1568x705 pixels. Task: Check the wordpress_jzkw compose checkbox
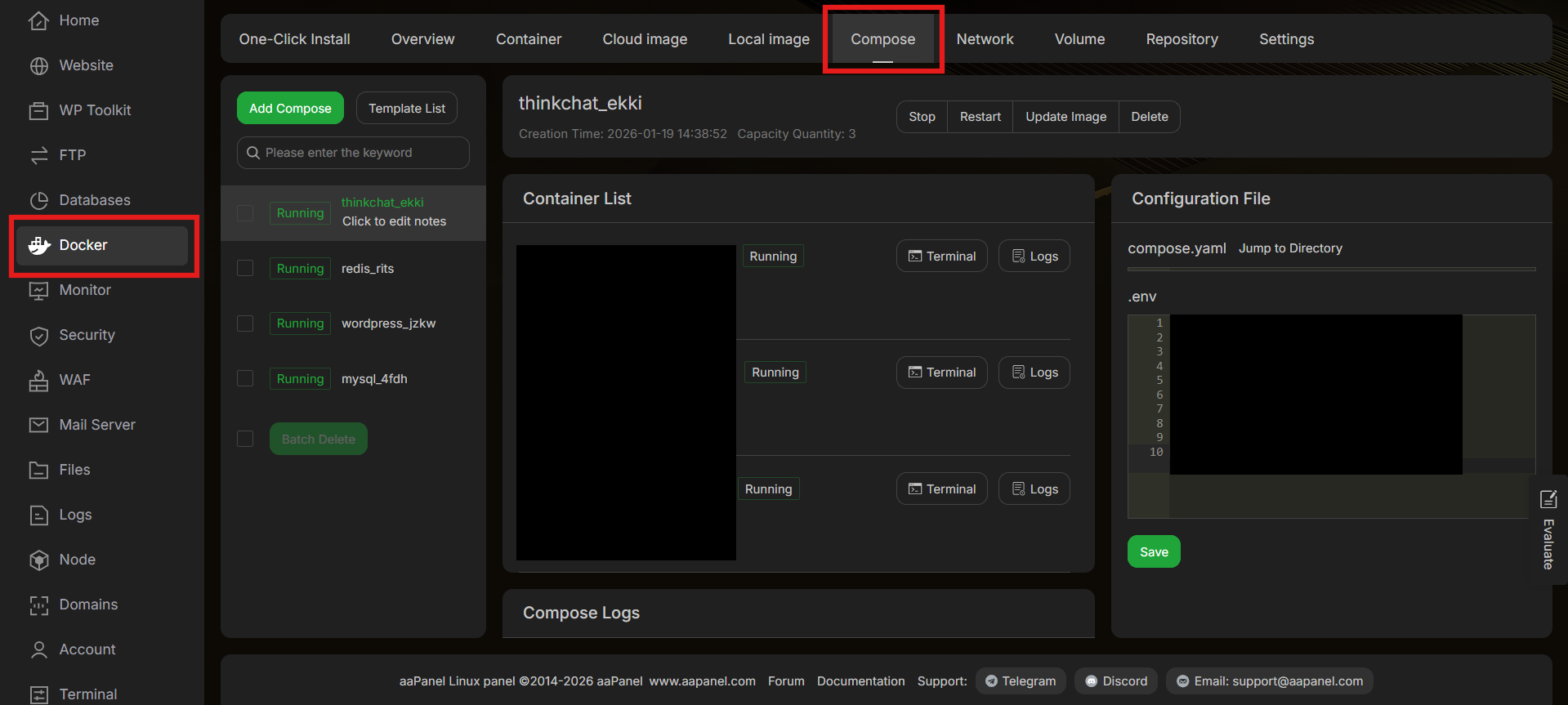[x=245, y=323]
